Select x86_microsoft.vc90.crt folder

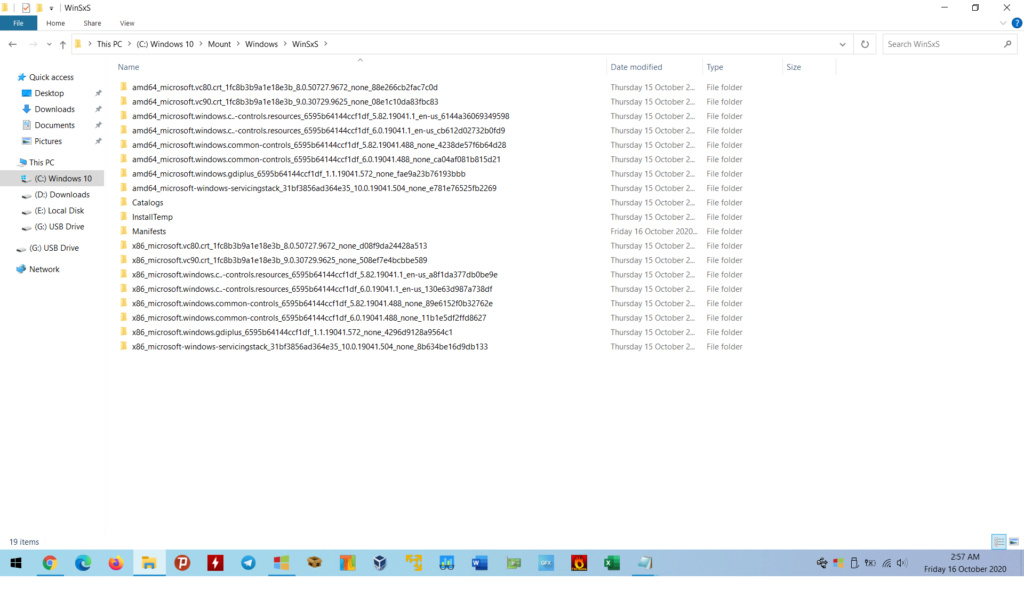(x=280, y=260)
